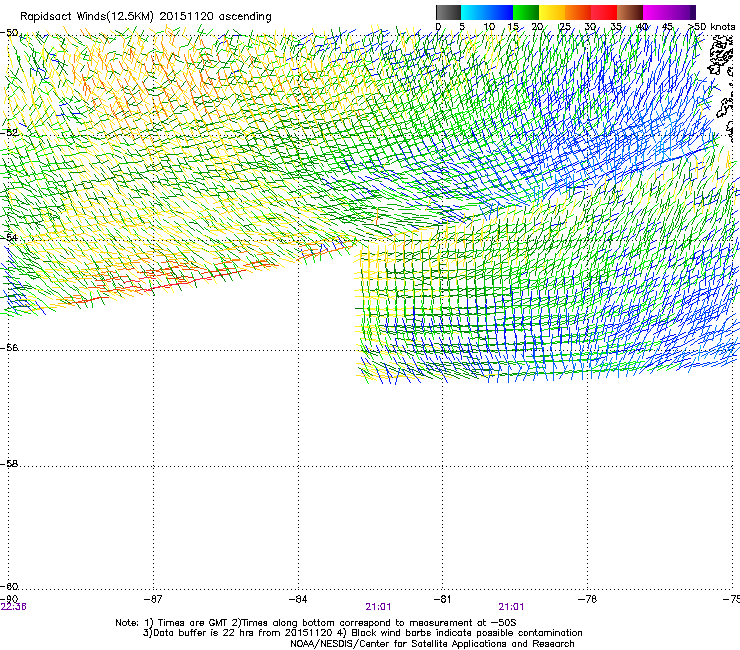Pick the orange 25-30 knots legend segment
The height and width of the screenshot is (650, 740).
tap(578, 12)
